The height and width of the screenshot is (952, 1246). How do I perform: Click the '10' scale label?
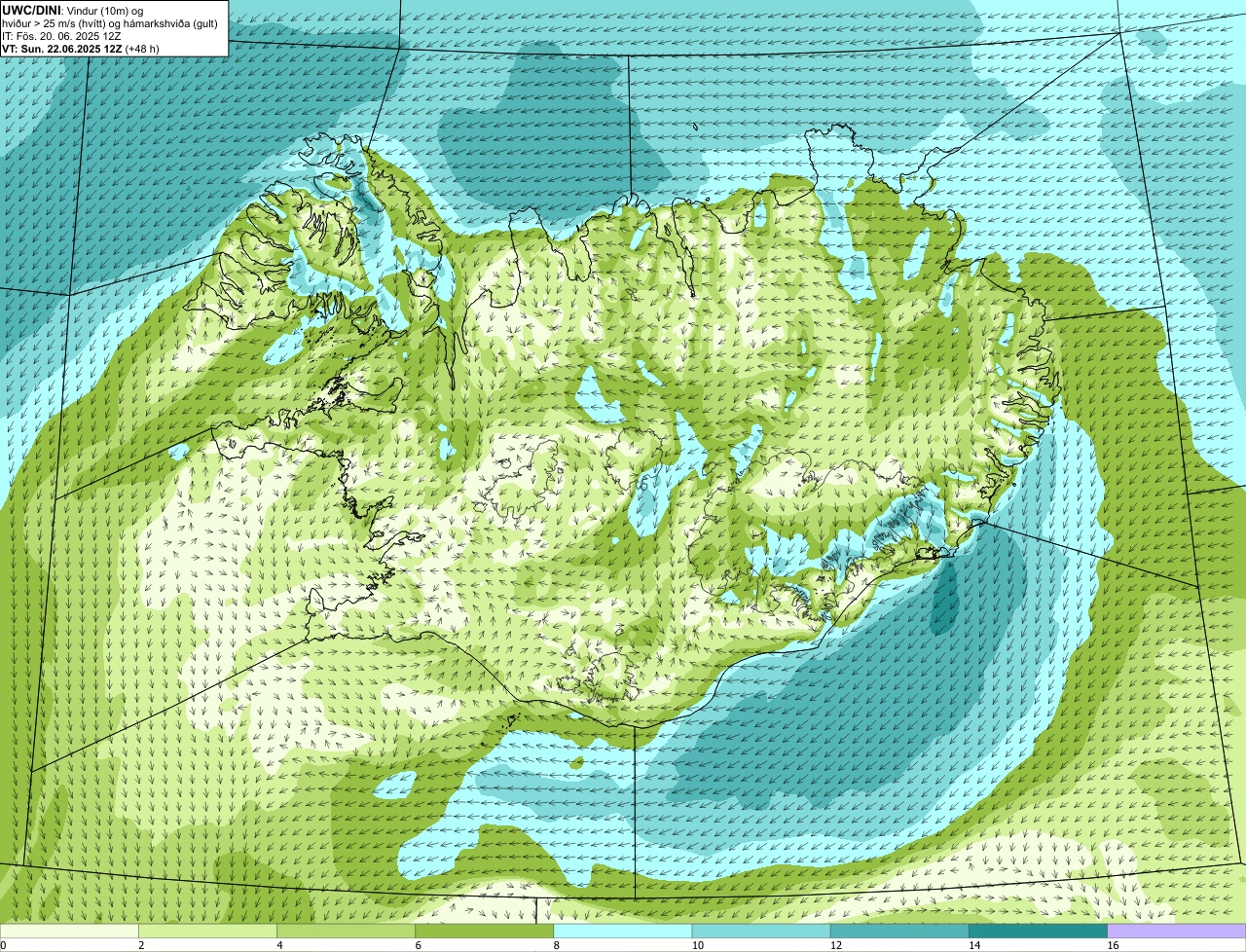tap(697, 945)
